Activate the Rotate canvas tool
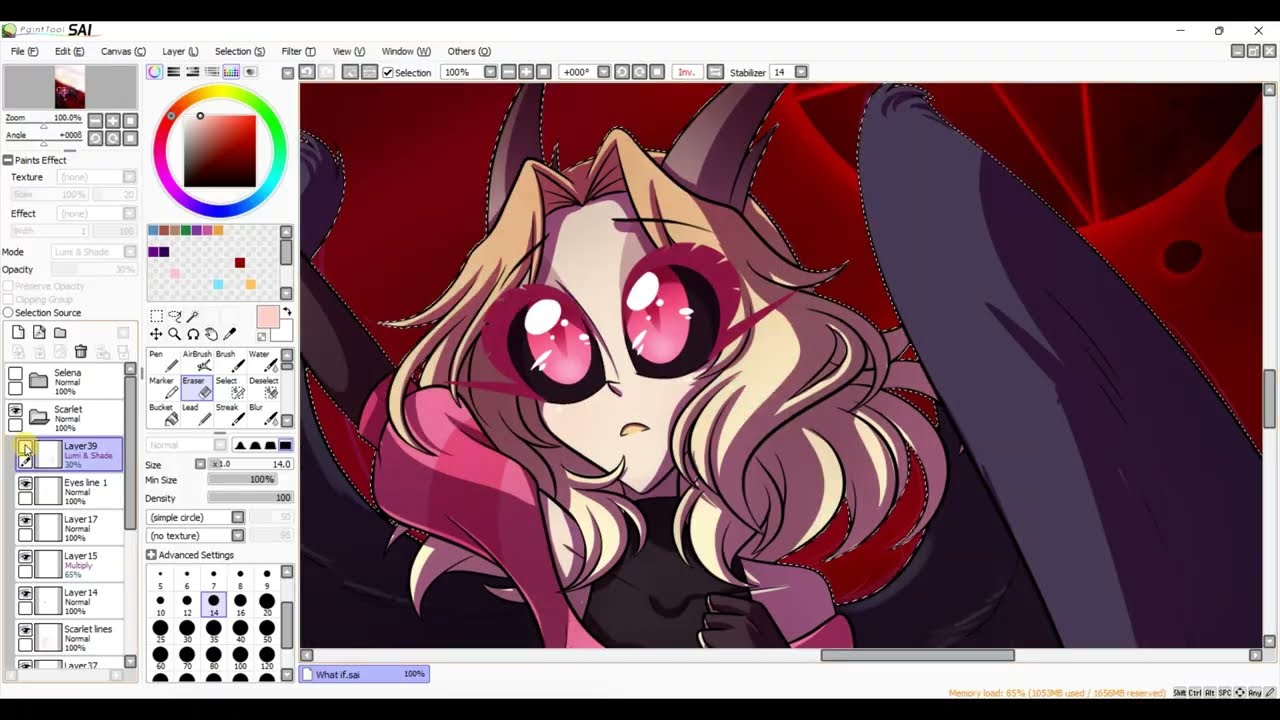Image resolution: width=1280 pixels, height=720 pixels. click(x=193, y=334)
